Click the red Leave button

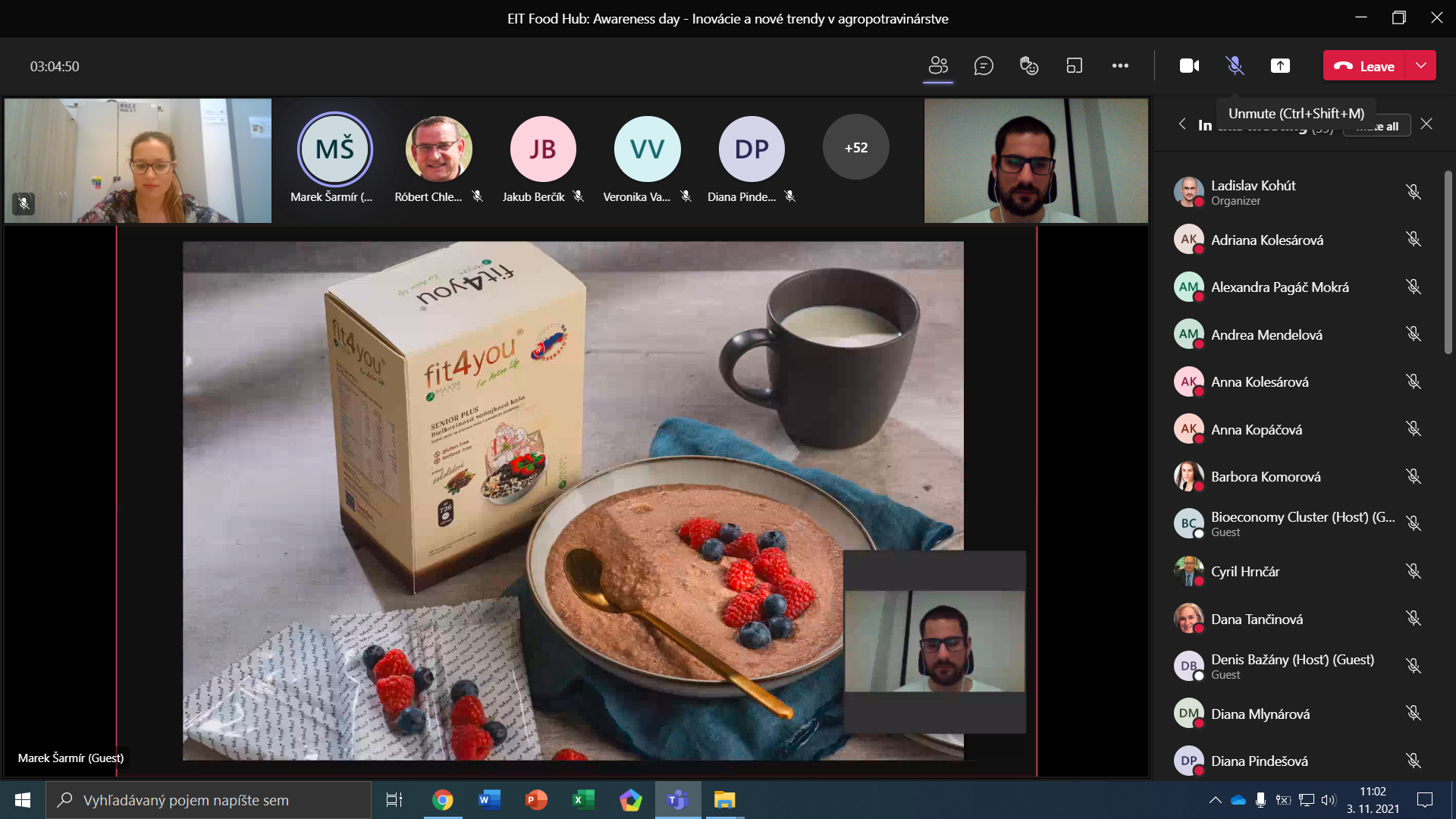click(x=1365, y=66)
